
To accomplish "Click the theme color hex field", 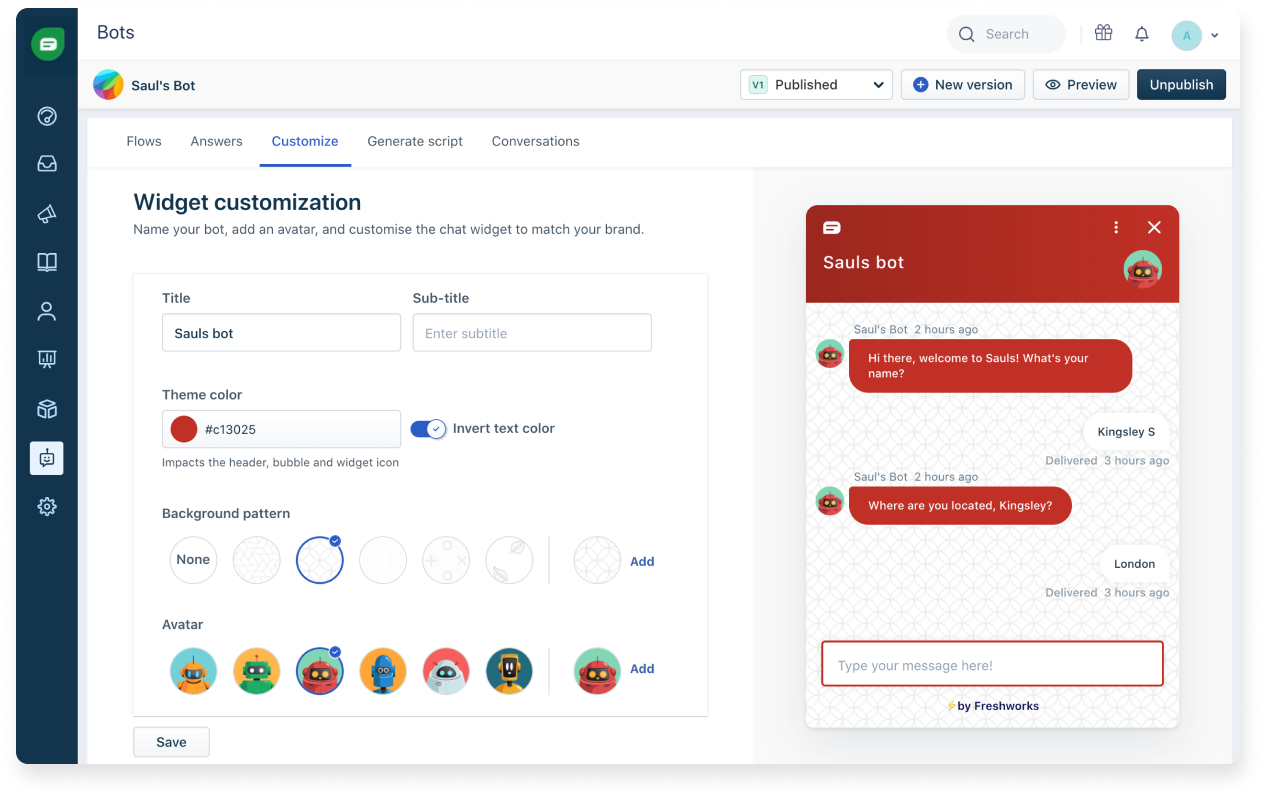I will 281,429.
